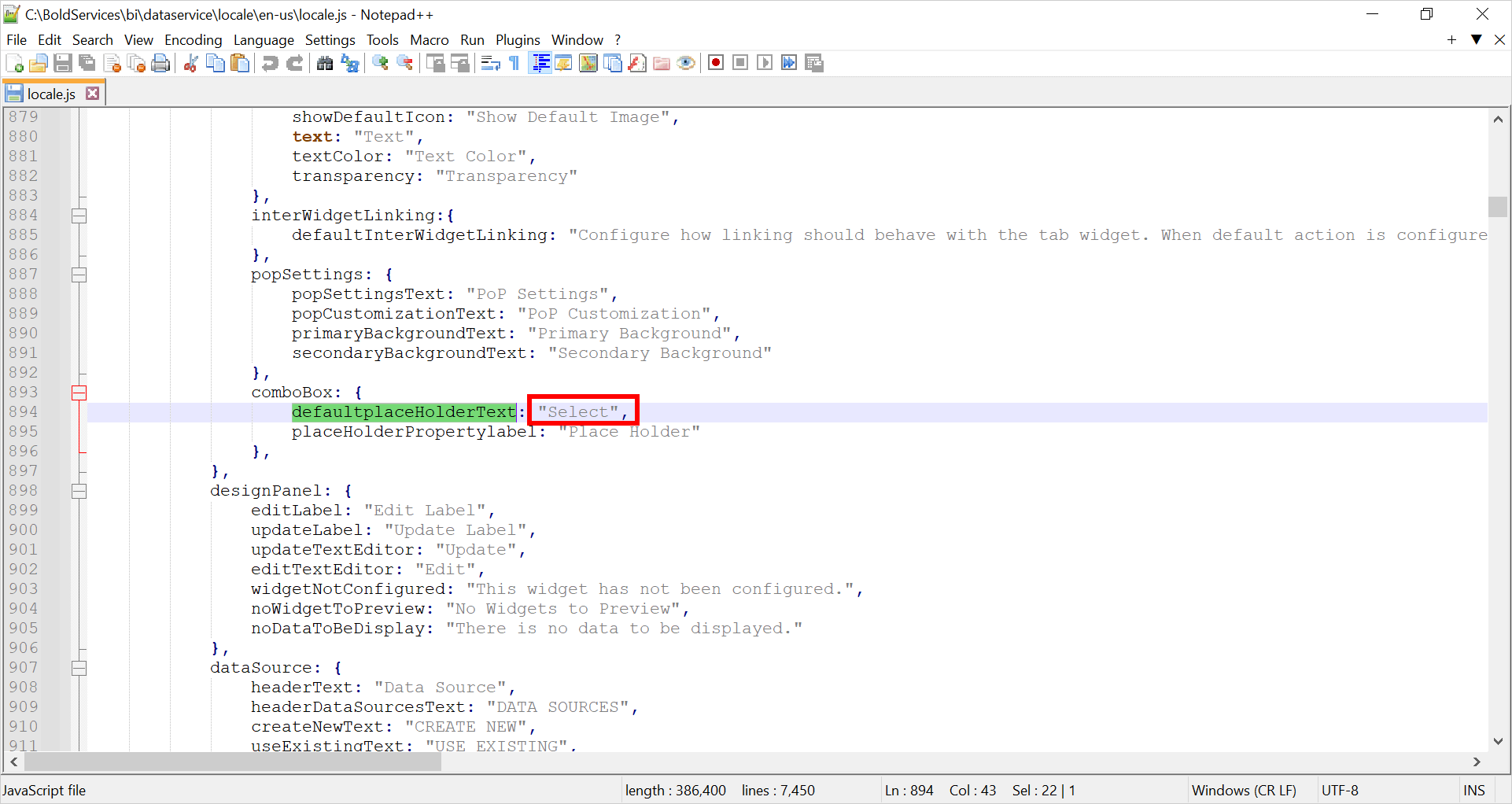1512x804 pixels.
Task: Click the New file toolbar icon
Action: [14, 64]
